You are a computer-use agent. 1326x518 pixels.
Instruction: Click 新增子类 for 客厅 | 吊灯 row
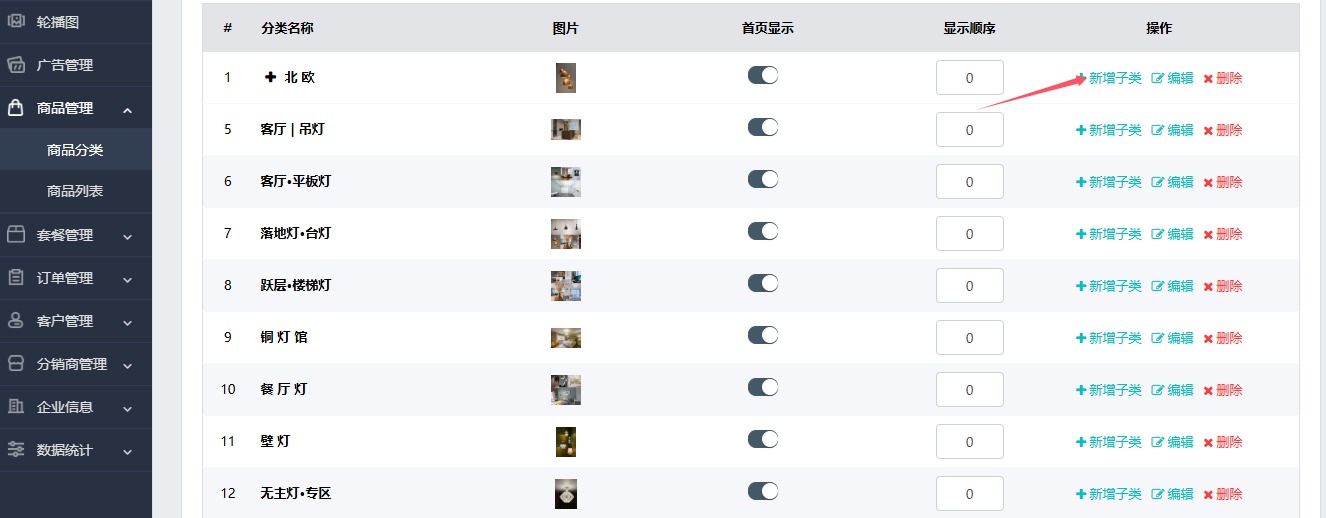pyautogui.click(x=1108, y=130)
